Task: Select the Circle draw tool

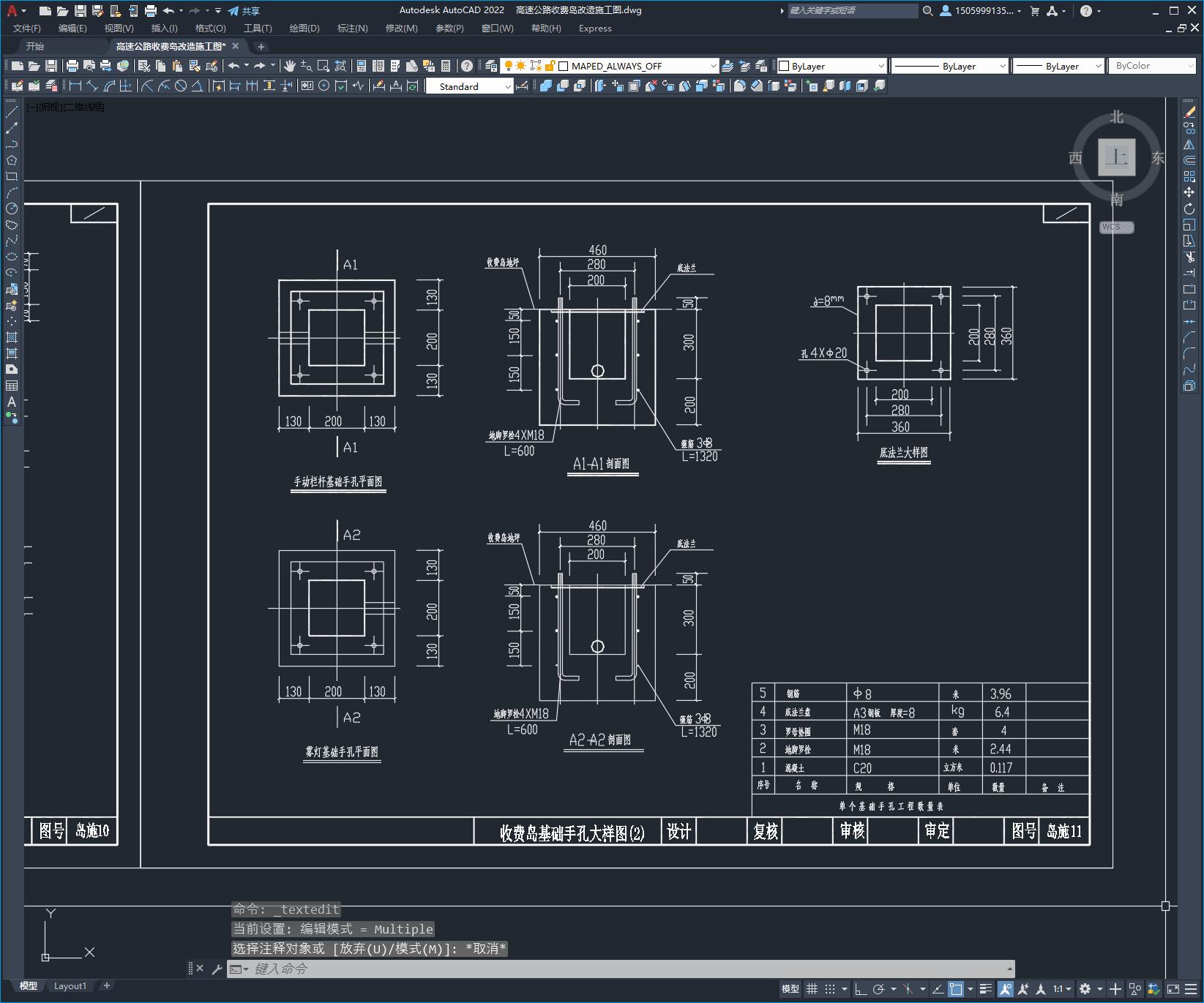Action: click(12, 209)
